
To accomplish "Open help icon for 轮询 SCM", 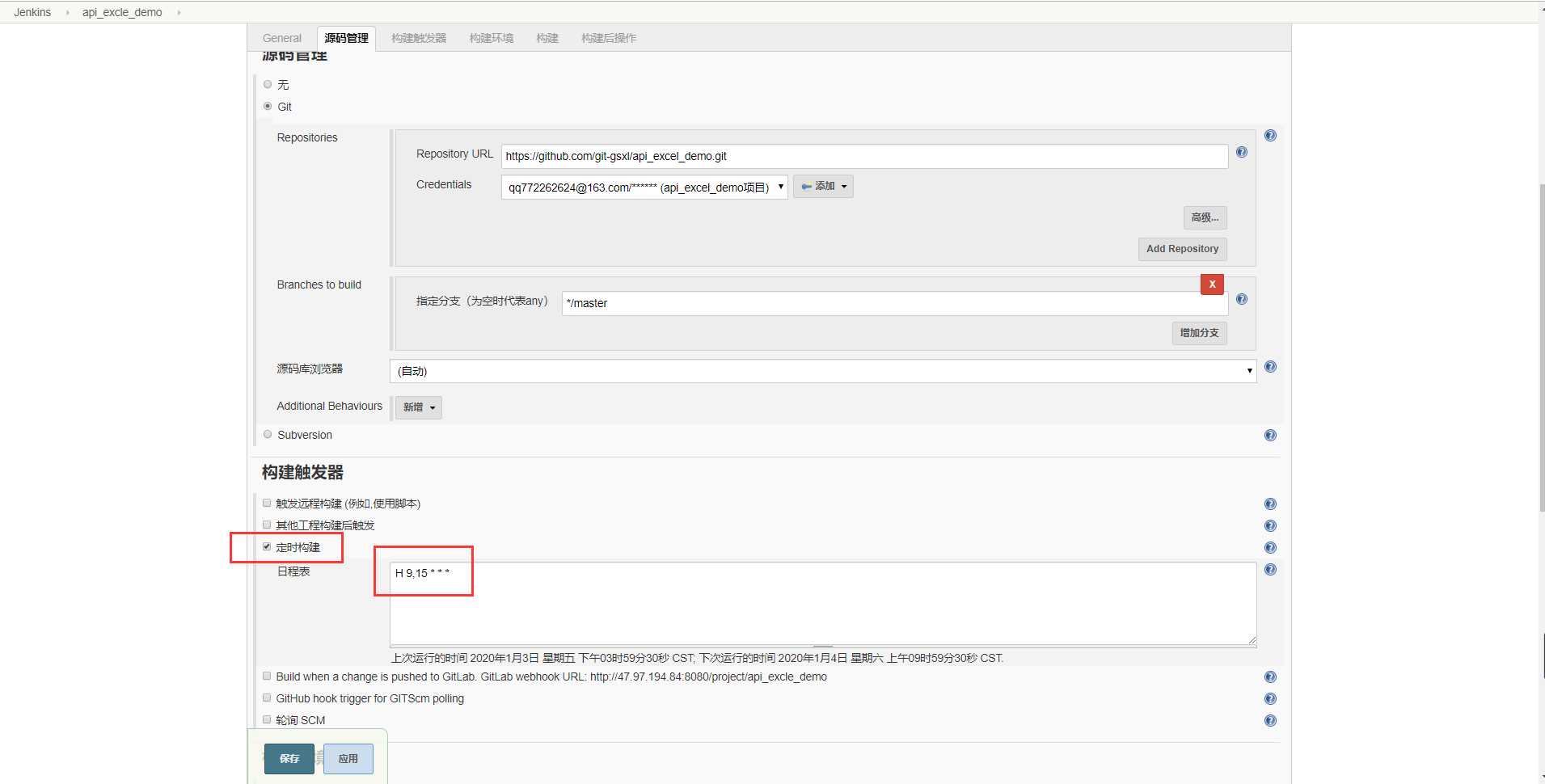I will point(1270,720).
